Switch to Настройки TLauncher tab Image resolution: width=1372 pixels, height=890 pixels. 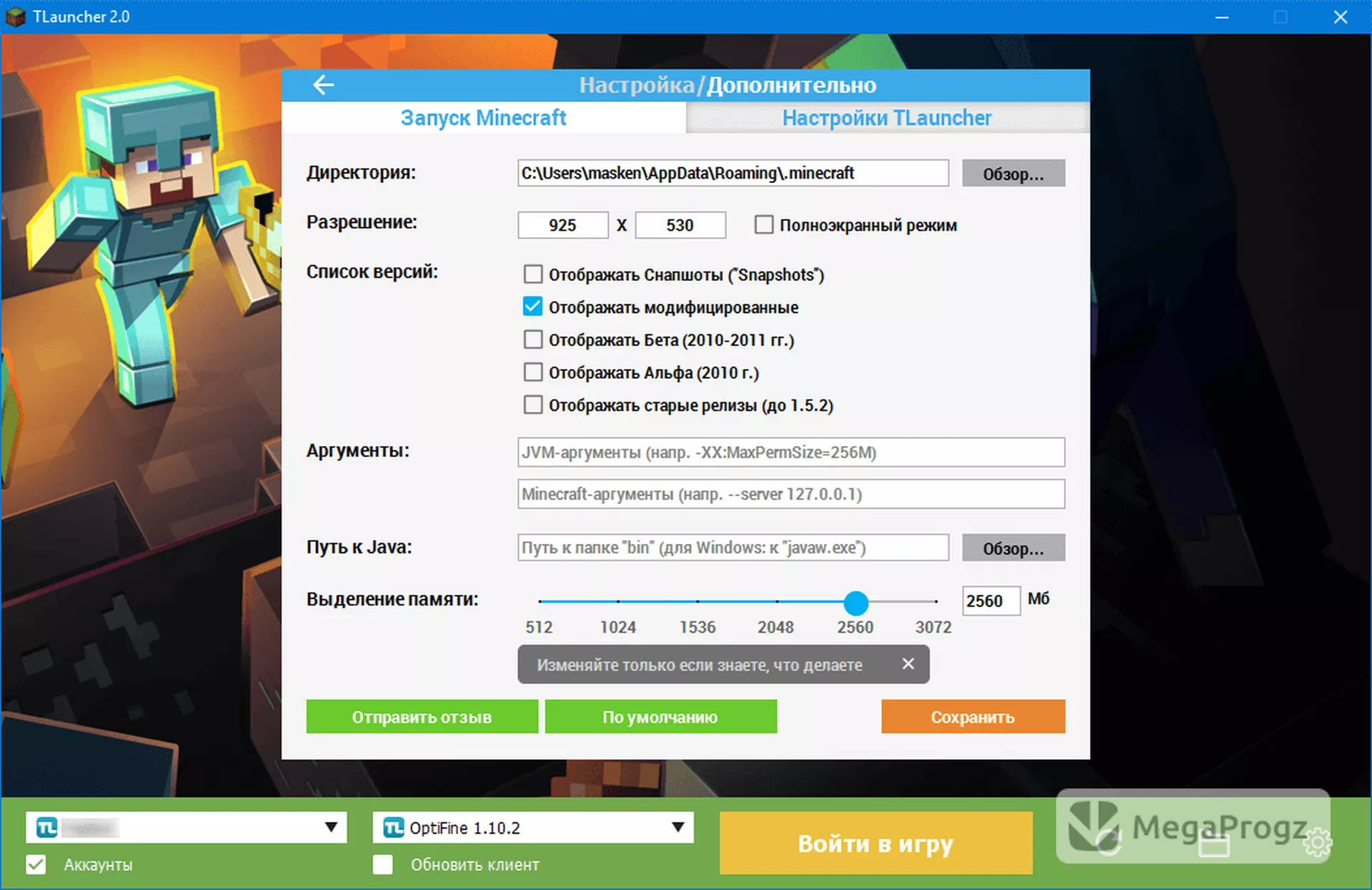pos(887,117)
